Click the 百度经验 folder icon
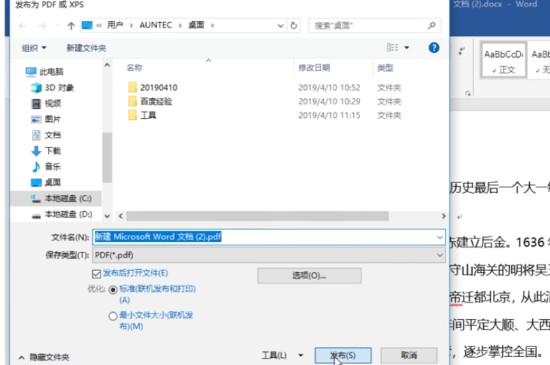 (133, 101)
